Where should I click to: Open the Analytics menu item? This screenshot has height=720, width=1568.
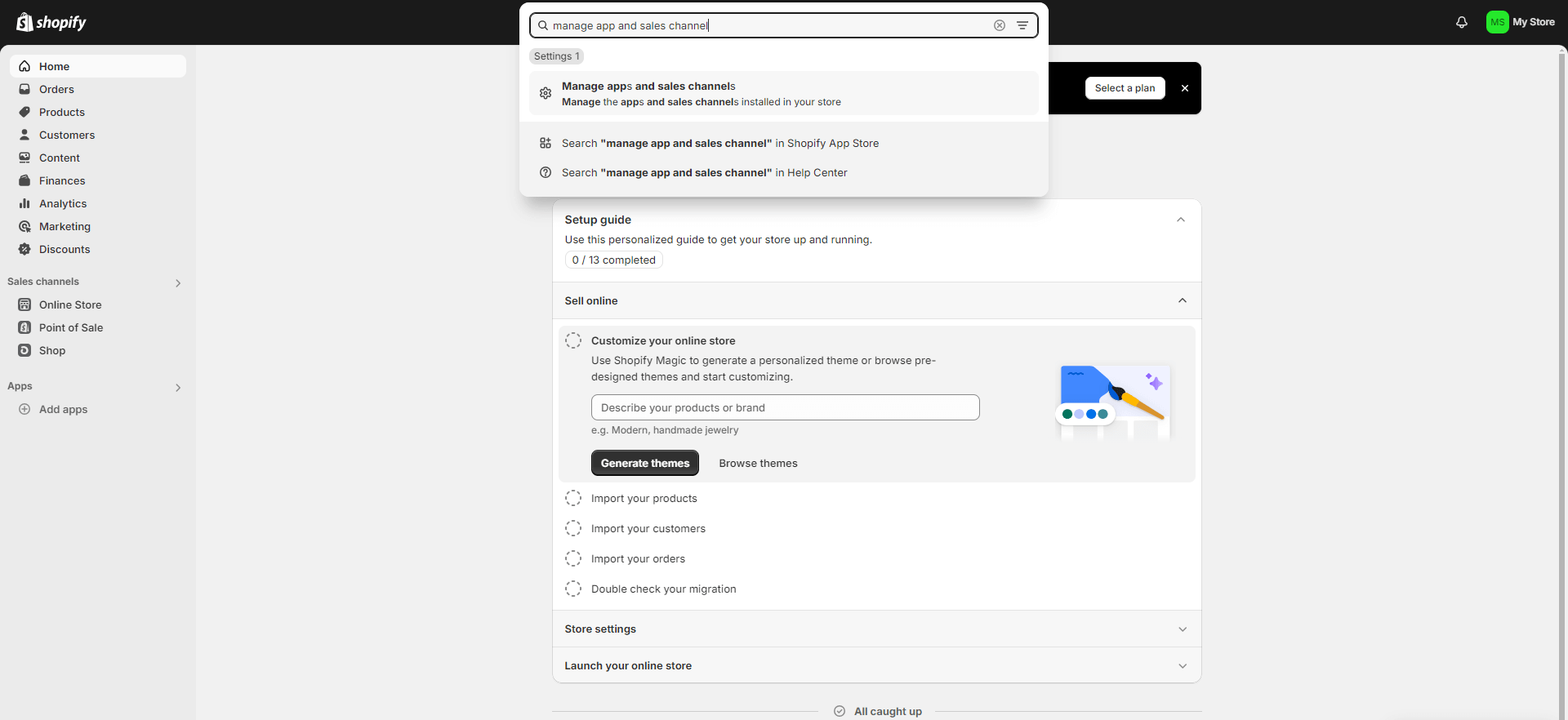tap(98, 203)
